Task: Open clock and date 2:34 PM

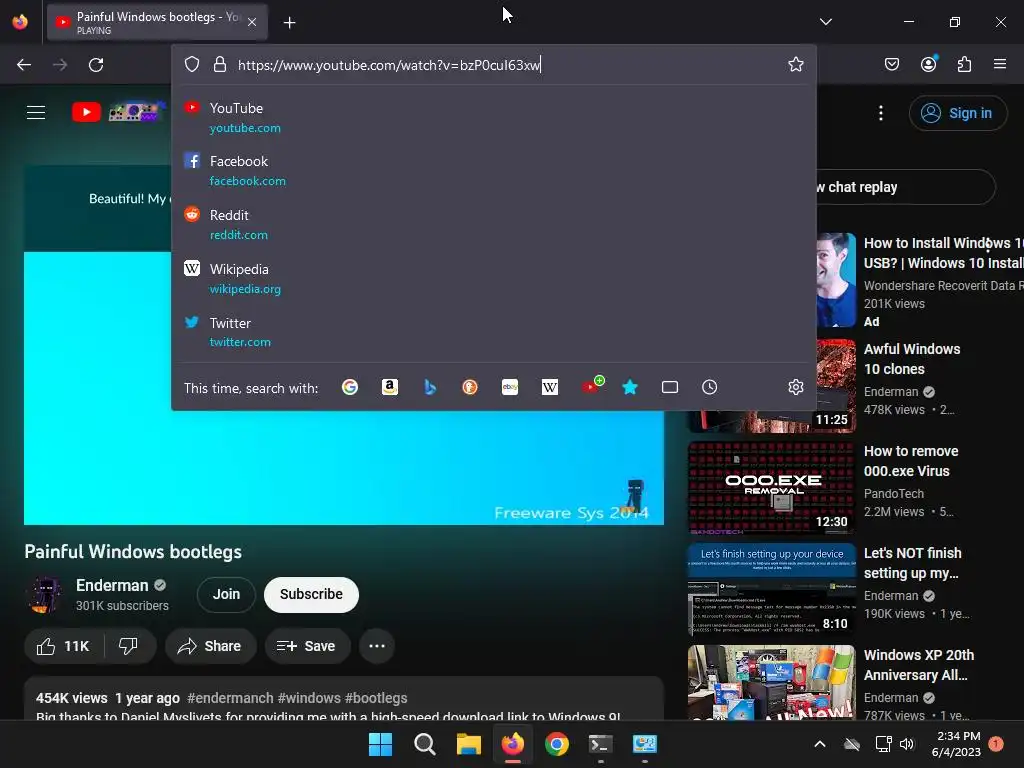Action: (x=955, y=744)
